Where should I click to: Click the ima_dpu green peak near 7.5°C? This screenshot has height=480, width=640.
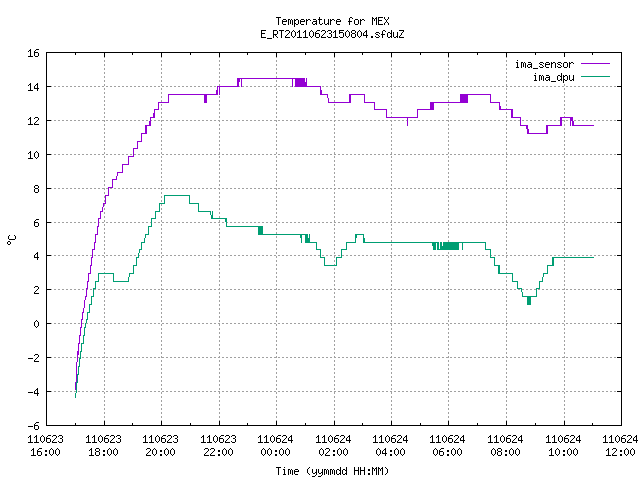click(177, 196)
